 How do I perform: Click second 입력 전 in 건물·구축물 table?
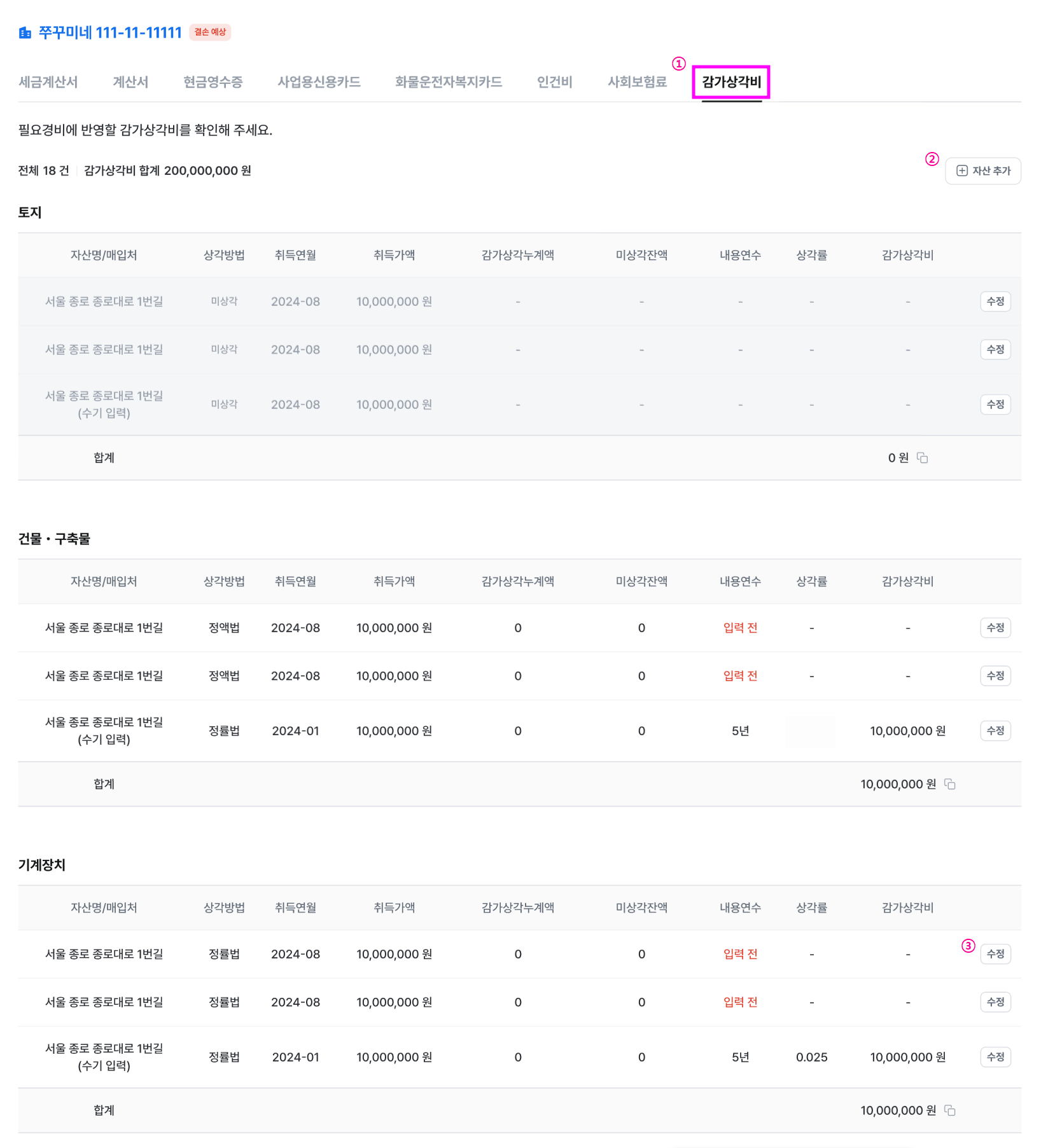[740, 676]
